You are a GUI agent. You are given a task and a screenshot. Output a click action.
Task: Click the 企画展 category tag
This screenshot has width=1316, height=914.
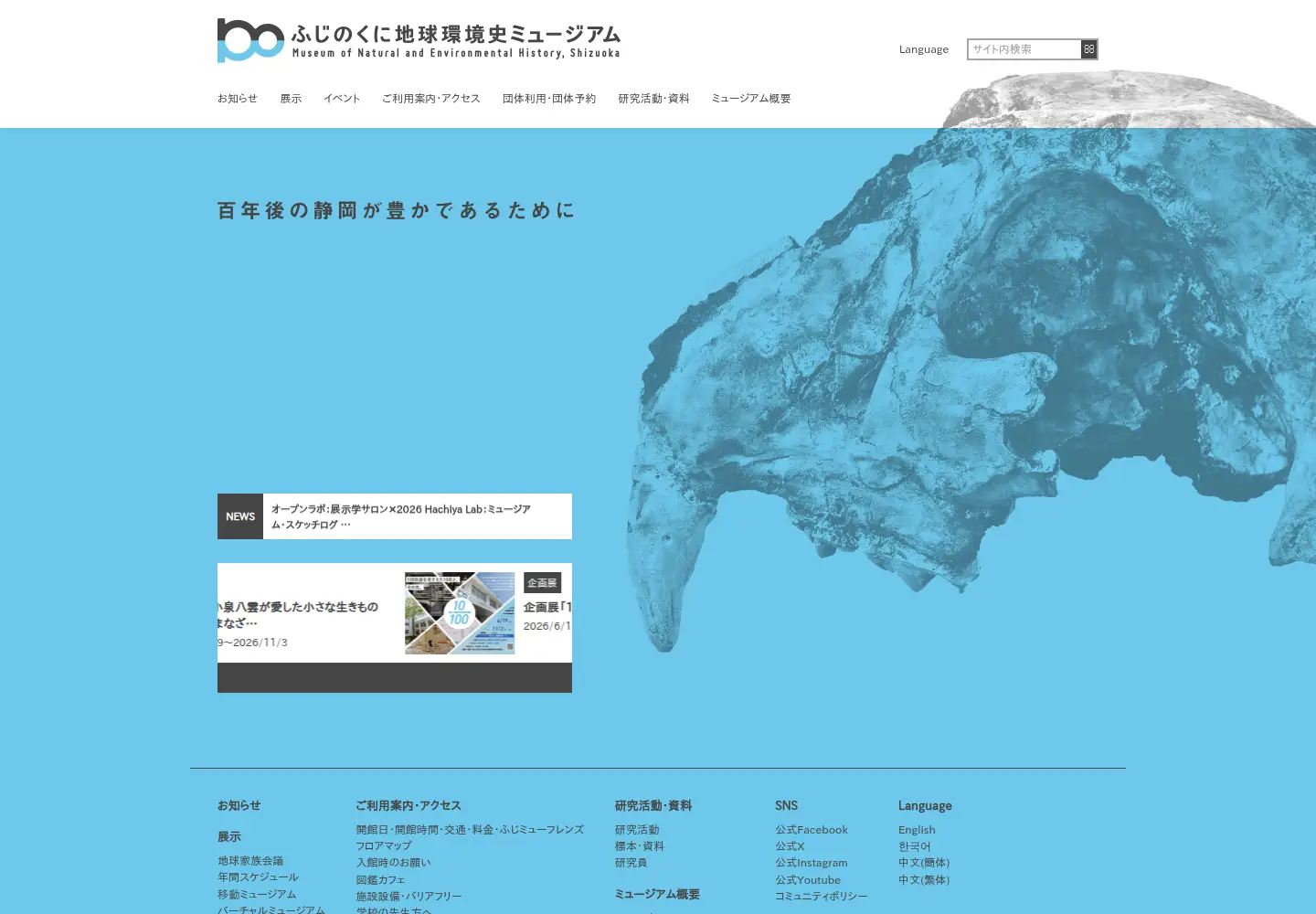(x=542, y=583)
